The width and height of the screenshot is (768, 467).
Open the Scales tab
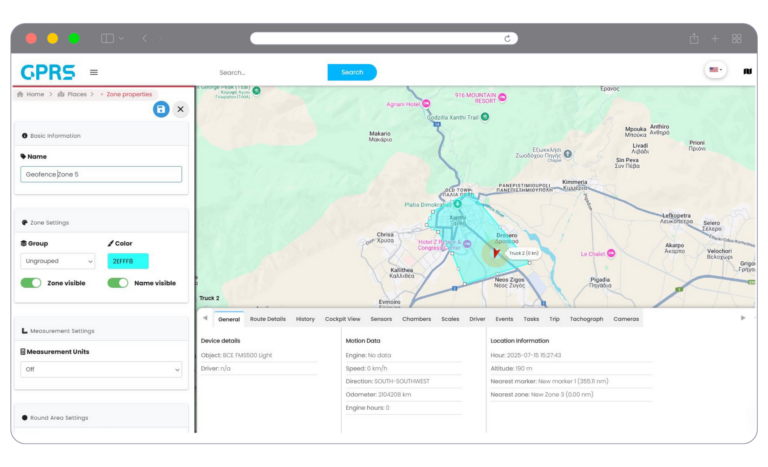pos(450,319)
